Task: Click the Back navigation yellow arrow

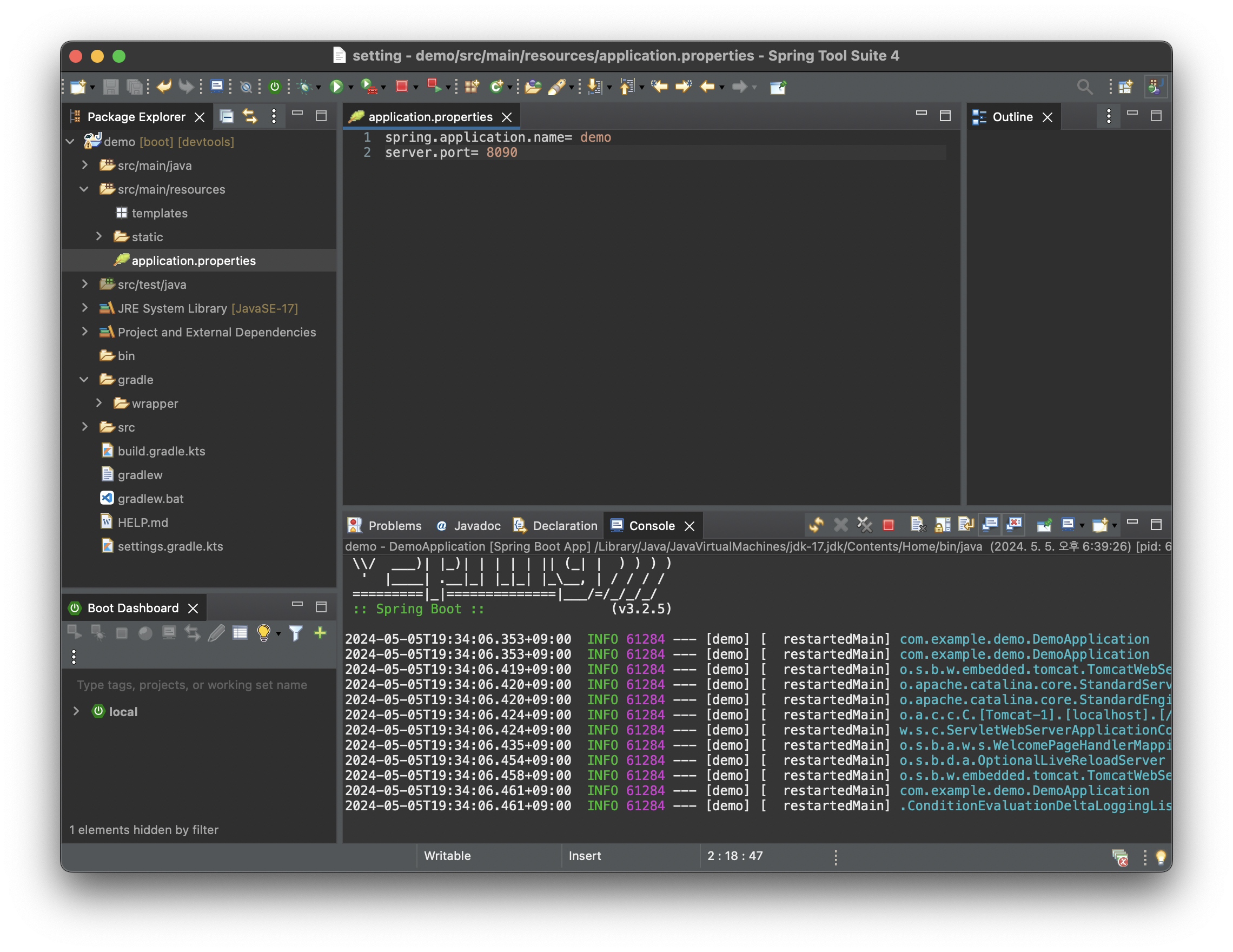Action: click(x=707, y=87)
